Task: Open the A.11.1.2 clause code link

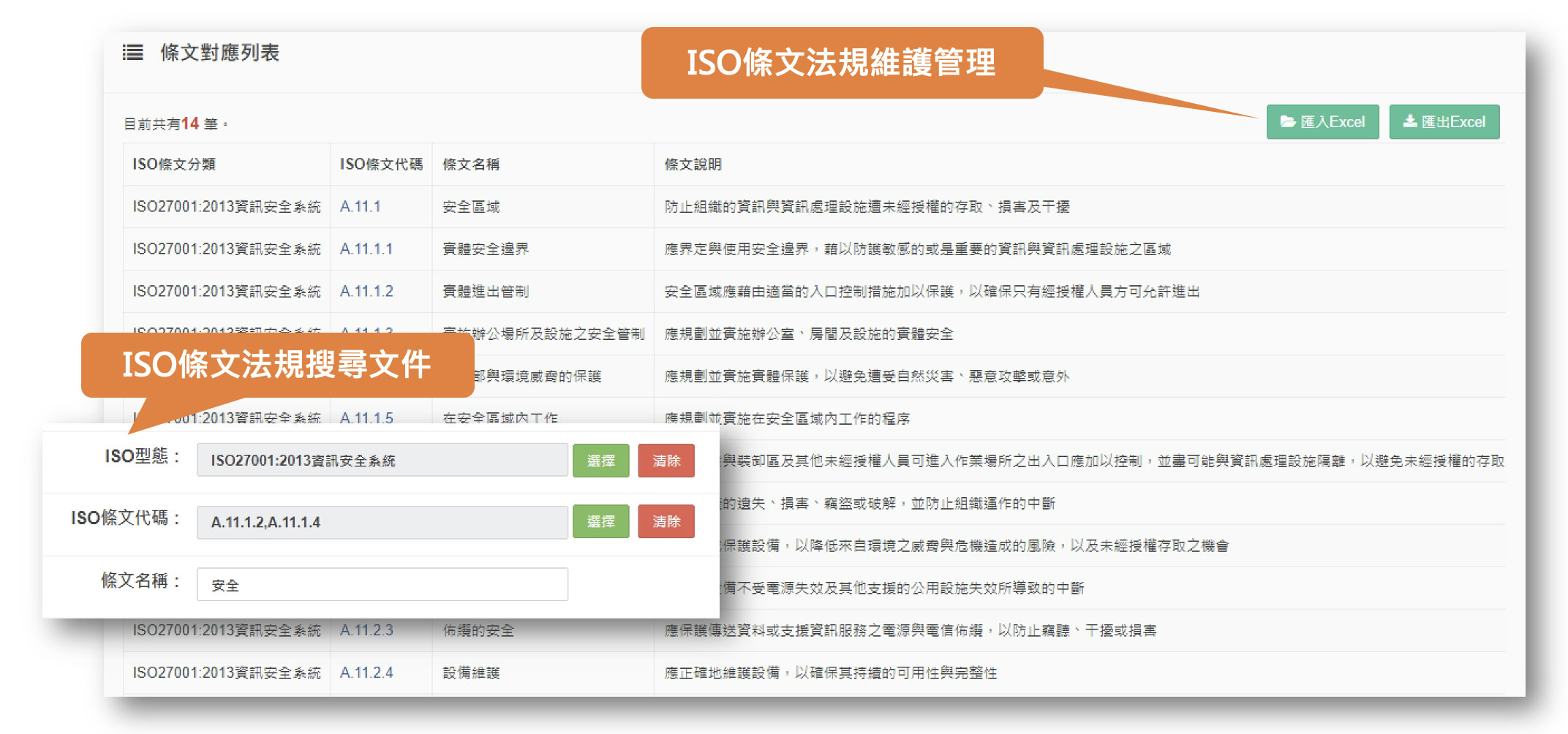Action: [366, 292]
